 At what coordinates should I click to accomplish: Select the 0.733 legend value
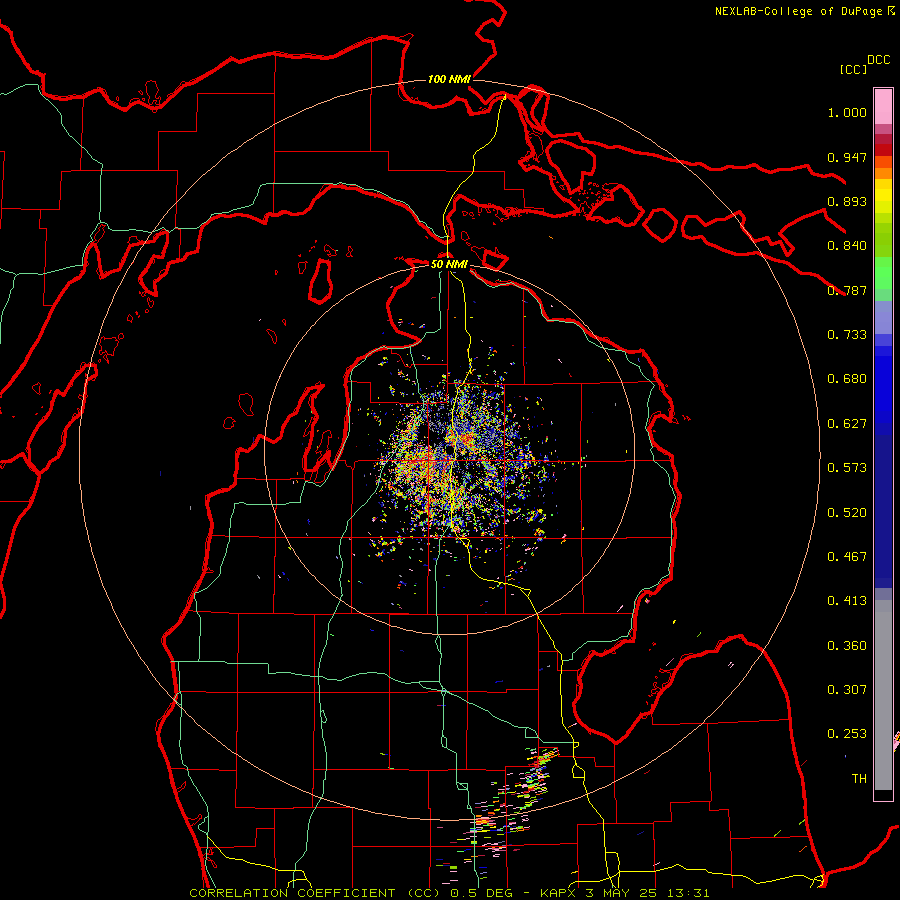[x=847, y=335]
